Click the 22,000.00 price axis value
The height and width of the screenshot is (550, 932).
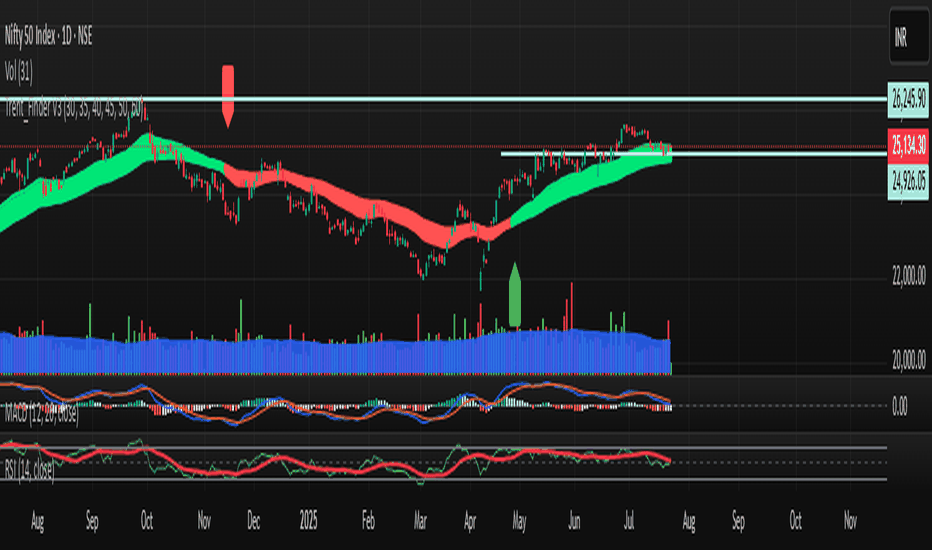[x=908, y=276]
